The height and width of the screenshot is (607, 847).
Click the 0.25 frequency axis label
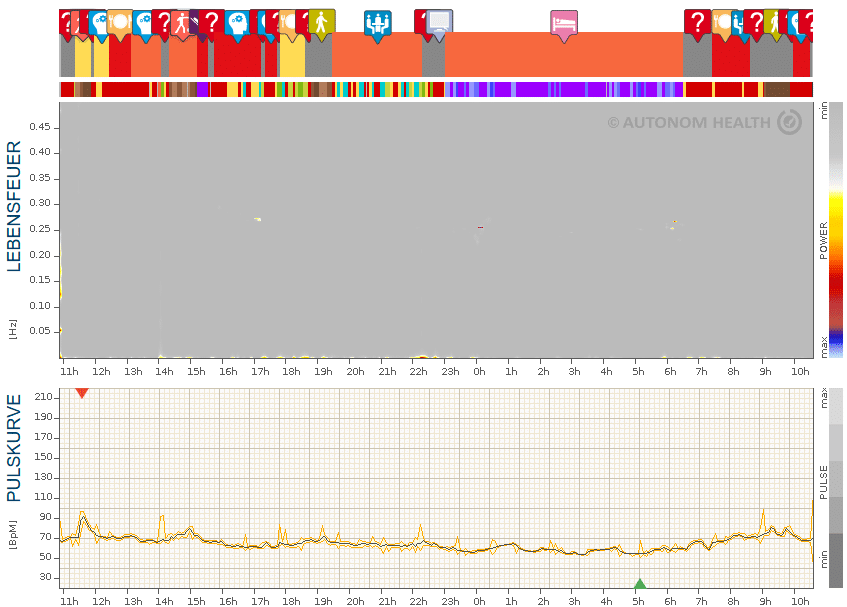click(x=40, y=229)
